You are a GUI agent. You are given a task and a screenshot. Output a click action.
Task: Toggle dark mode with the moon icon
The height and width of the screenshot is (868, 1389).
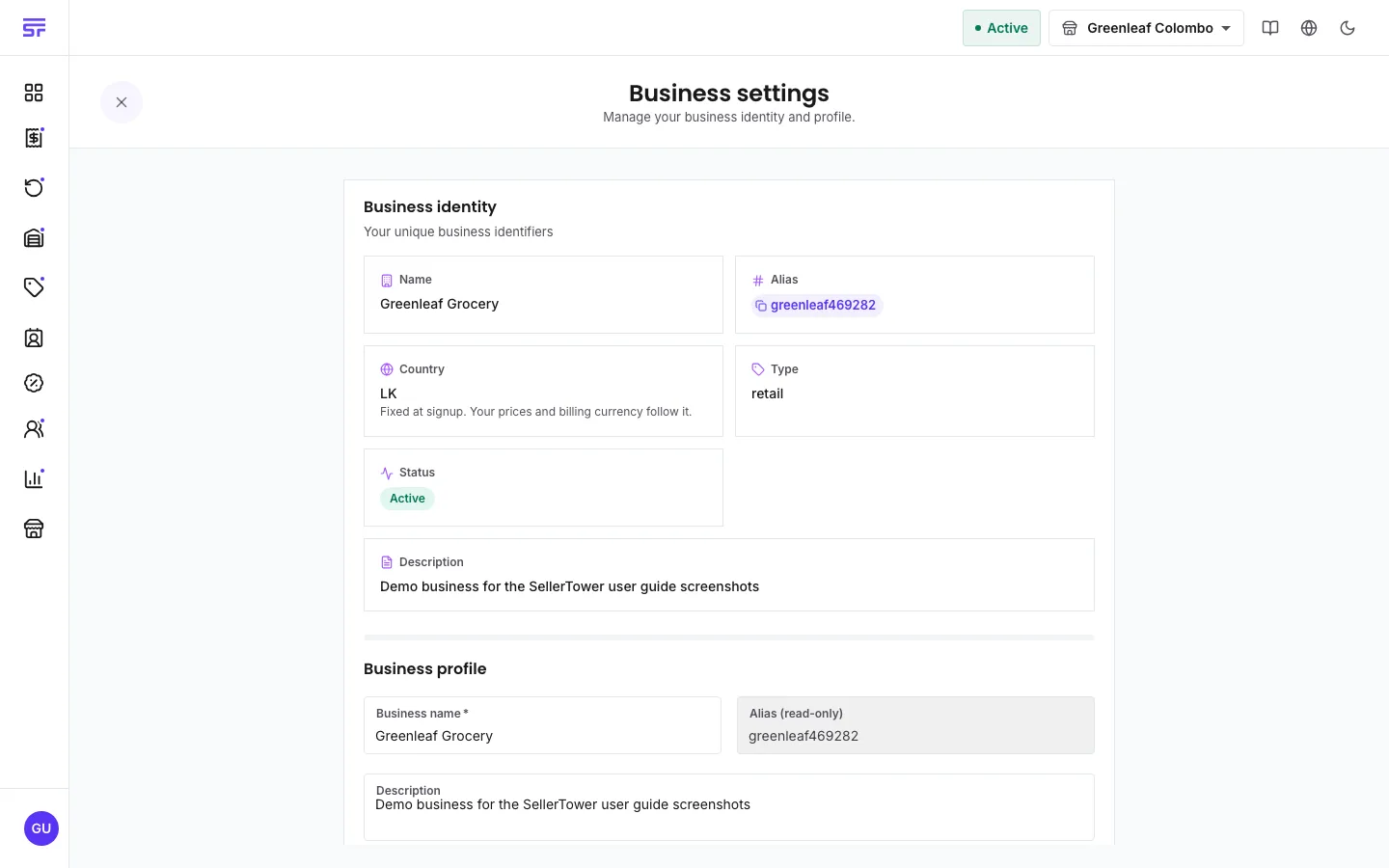tap(1348, 28)
